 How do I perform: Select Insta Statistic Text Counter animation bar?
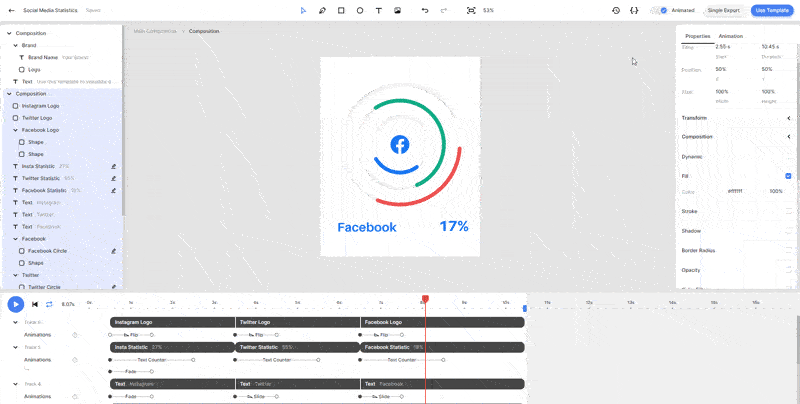tap(152, 360)
